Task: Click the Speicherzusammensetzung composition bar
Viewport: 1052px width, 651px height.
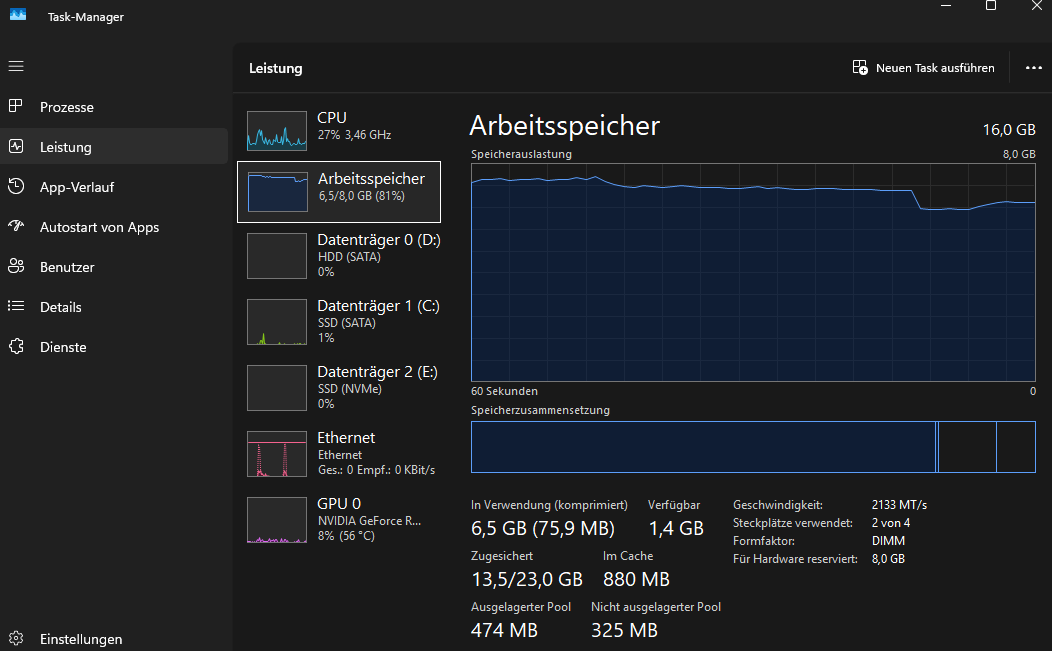Action: click(x=753, y=447)
